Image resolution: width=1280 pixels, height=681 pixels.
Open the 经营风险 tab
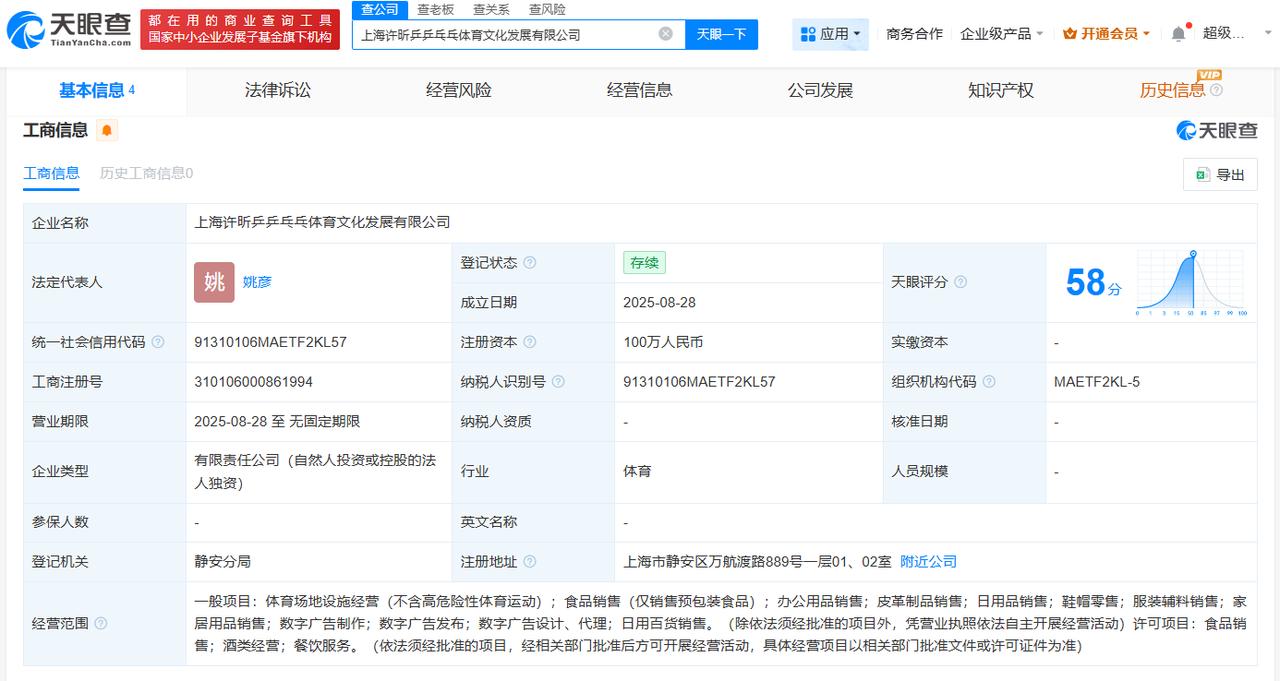click(459, 91)
